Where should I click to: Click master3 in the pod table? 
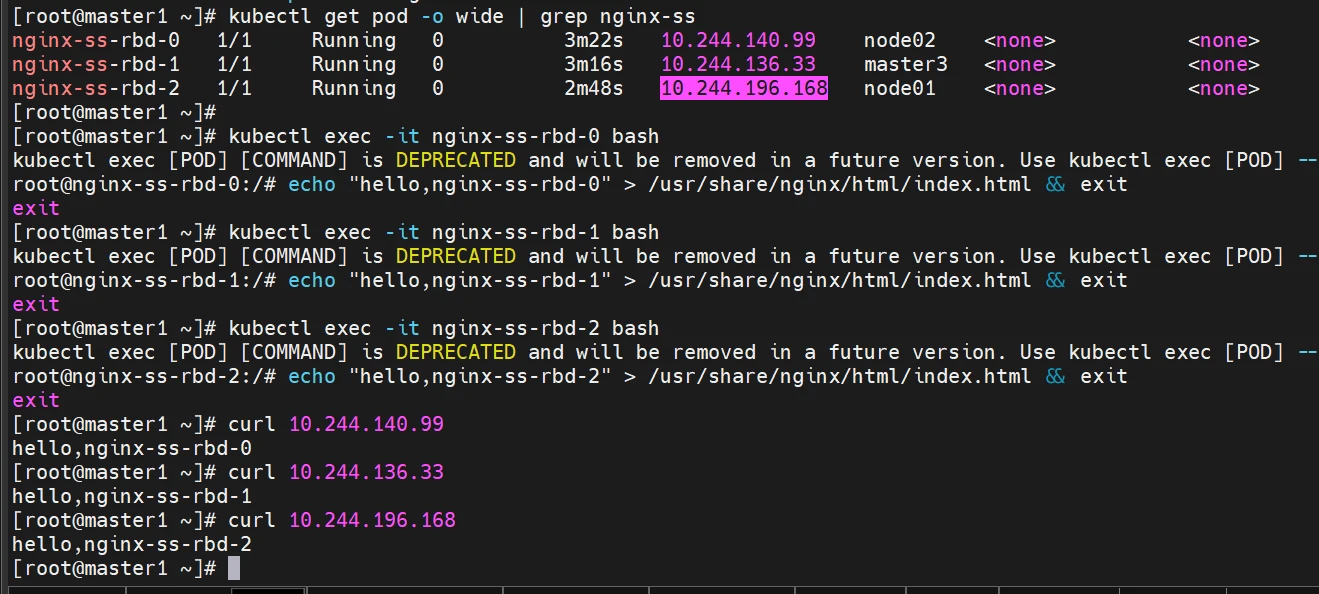click(905, 64)
